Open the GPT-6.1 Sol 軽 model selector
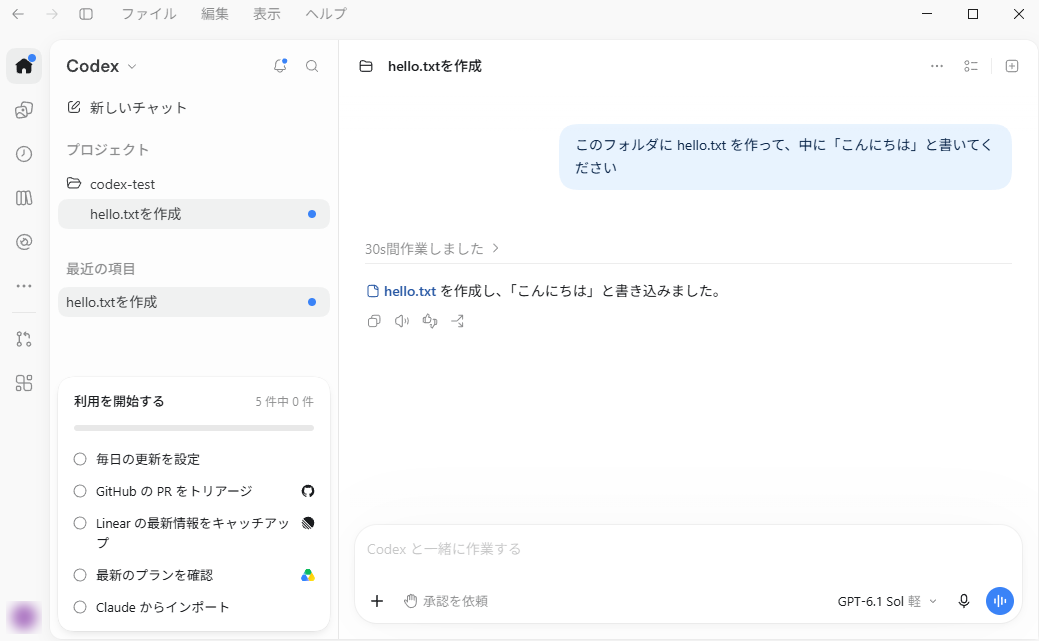The image size is (1039, 641). point(887,601)
